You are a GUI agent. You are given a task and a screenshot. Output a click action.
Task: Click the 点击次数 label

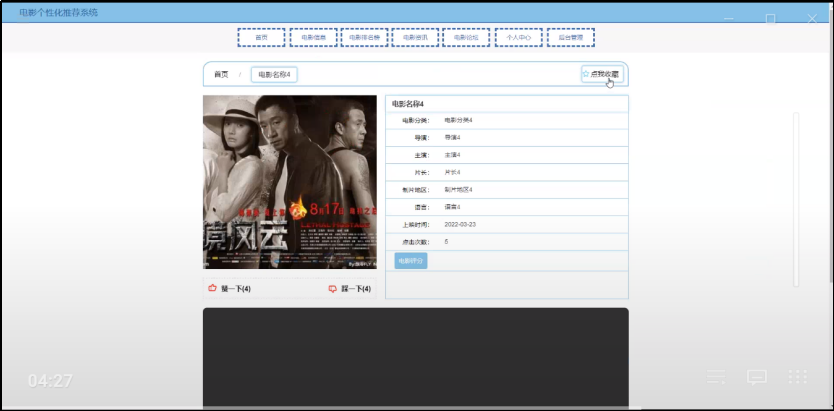(x=415, y=242)
